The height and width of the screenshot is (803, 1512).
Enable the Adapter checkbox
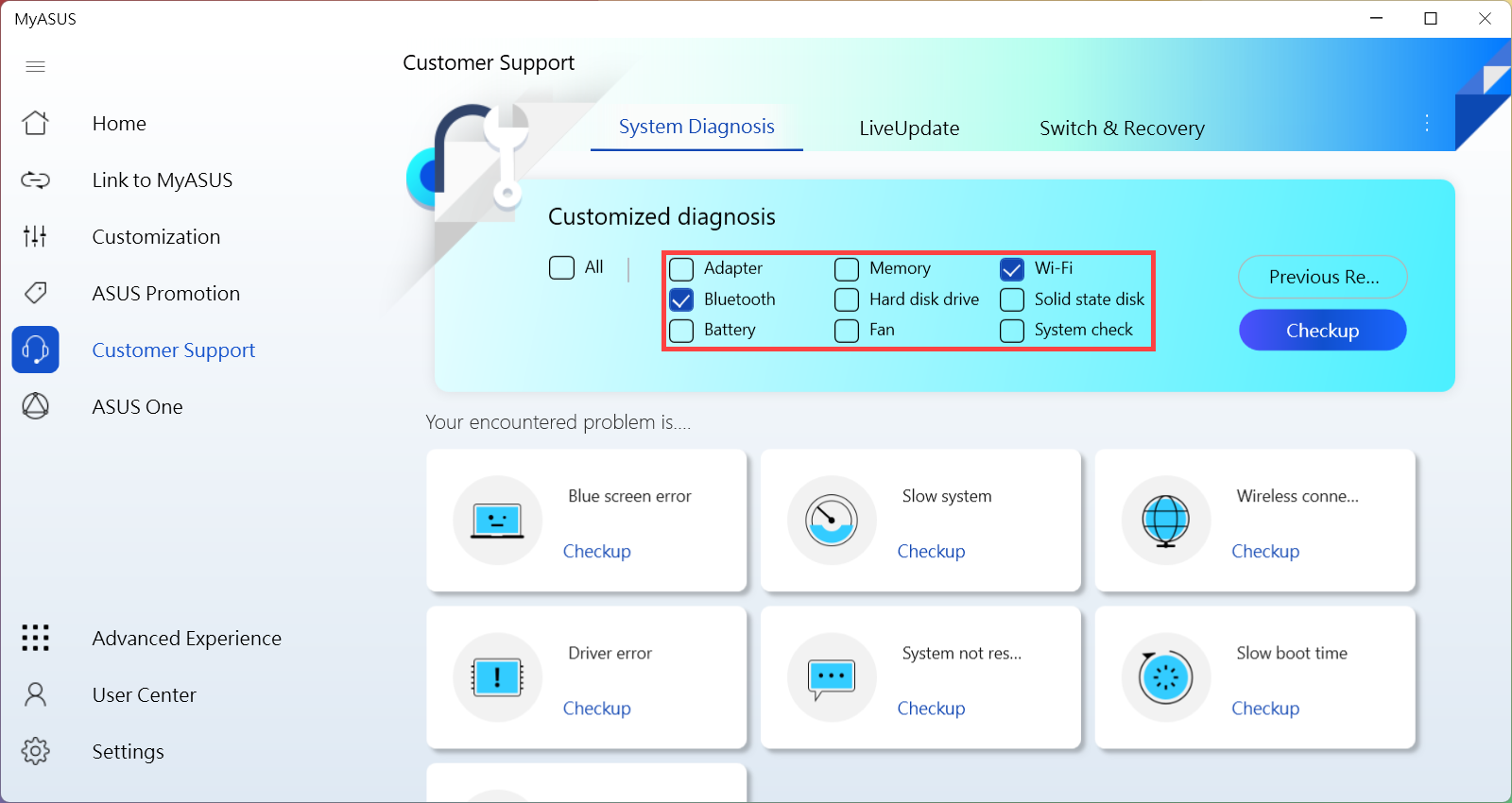681,269
